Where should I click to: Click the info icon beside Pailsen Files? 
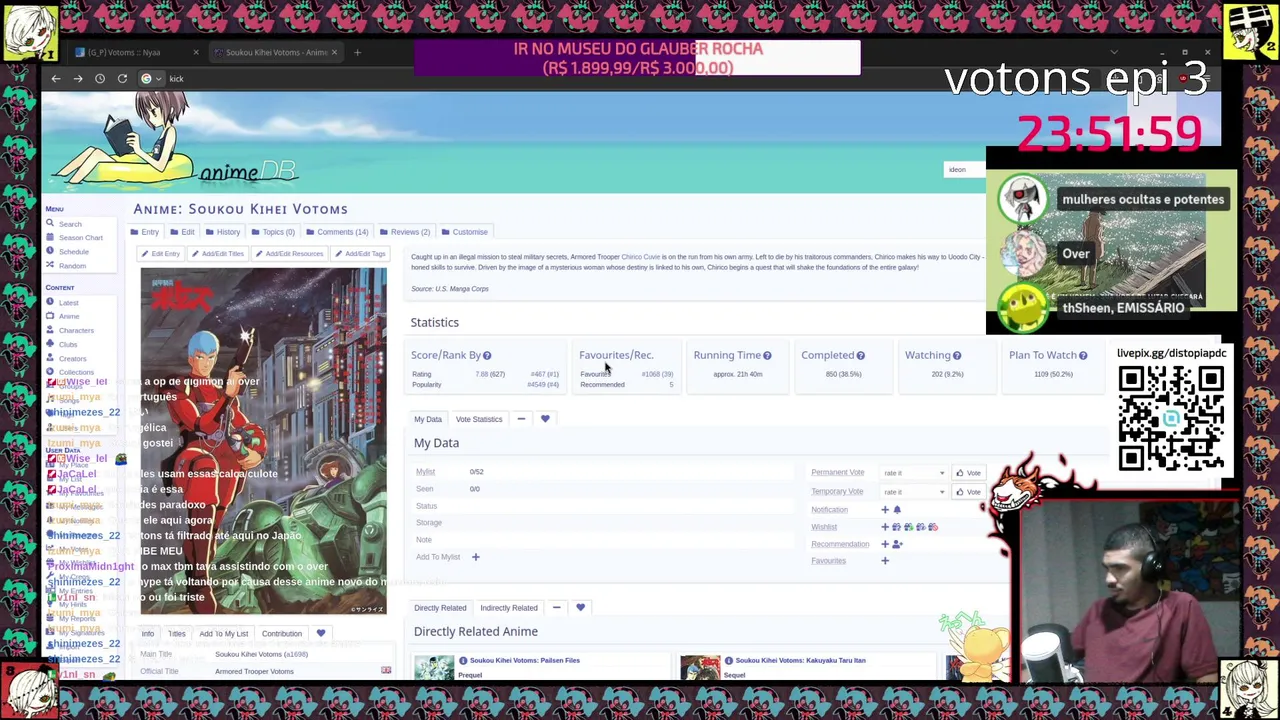[463, 660]
